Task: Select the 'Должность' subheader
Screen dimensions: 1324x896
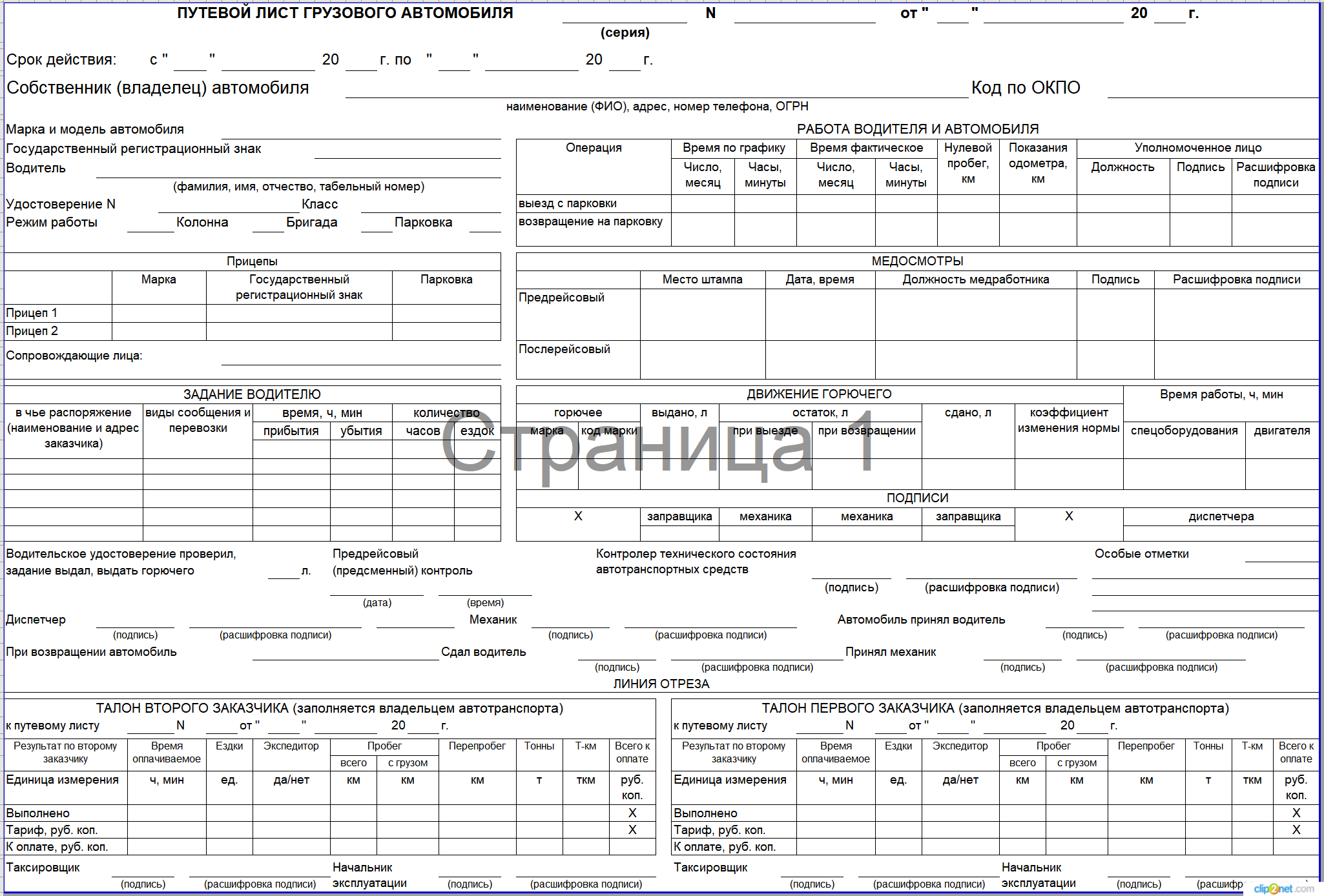Action: (1122, 167)
